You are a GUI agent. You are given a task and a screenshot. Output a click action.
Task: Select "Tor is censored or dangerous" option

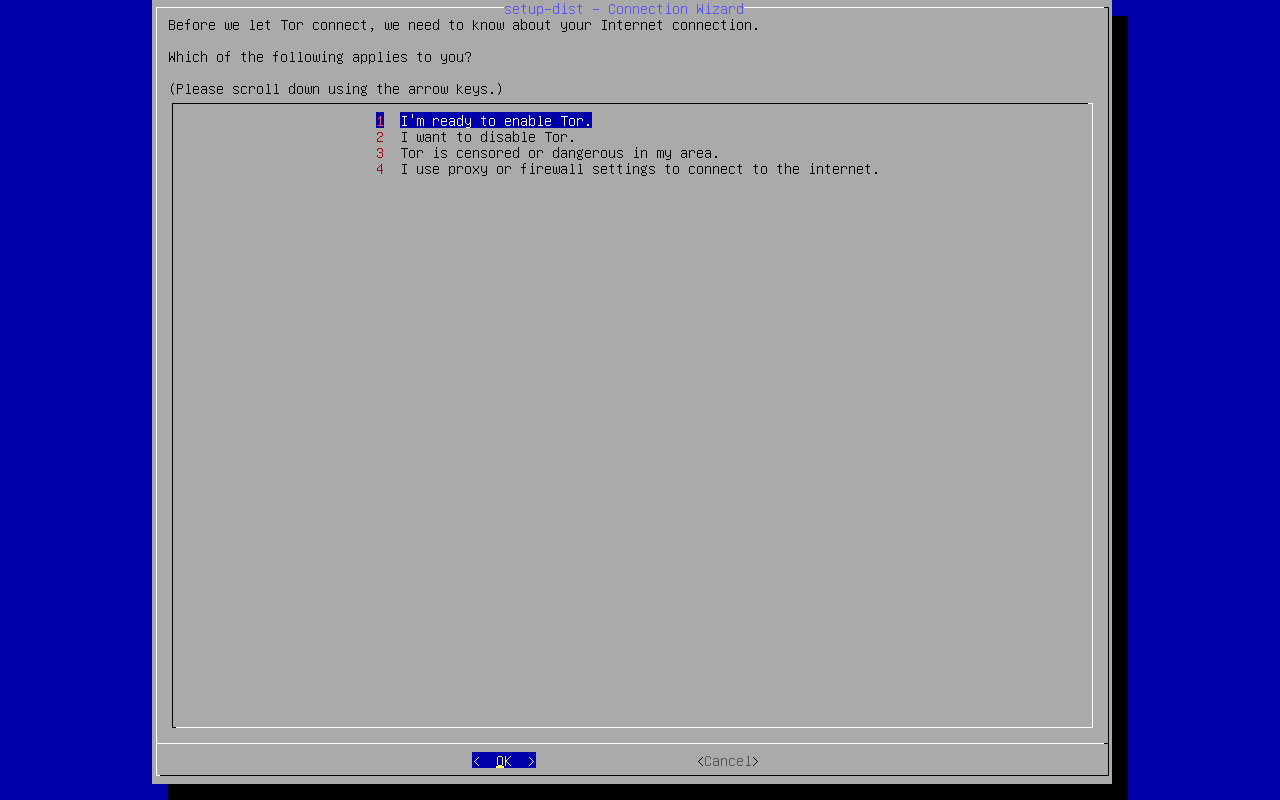point(559,153)
